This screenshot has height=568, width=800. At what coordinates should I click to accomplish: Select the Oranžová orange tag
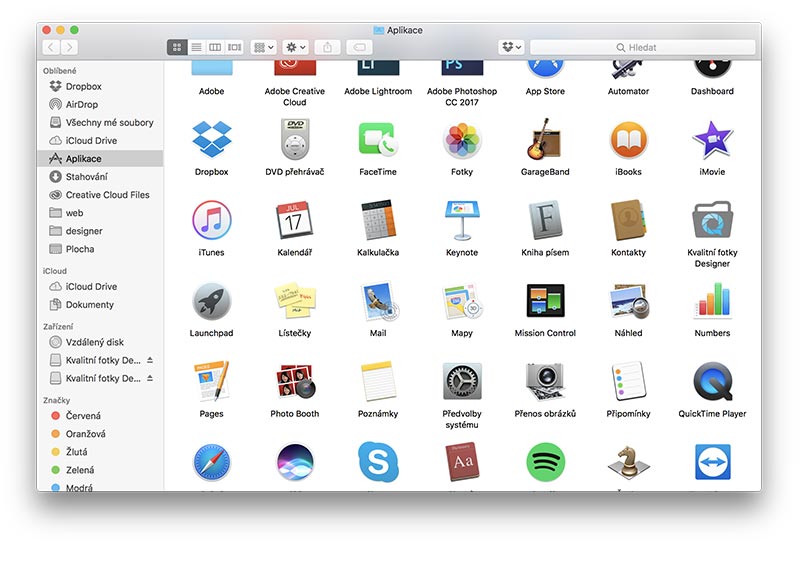pyautogui.click(x=101, y=434)
